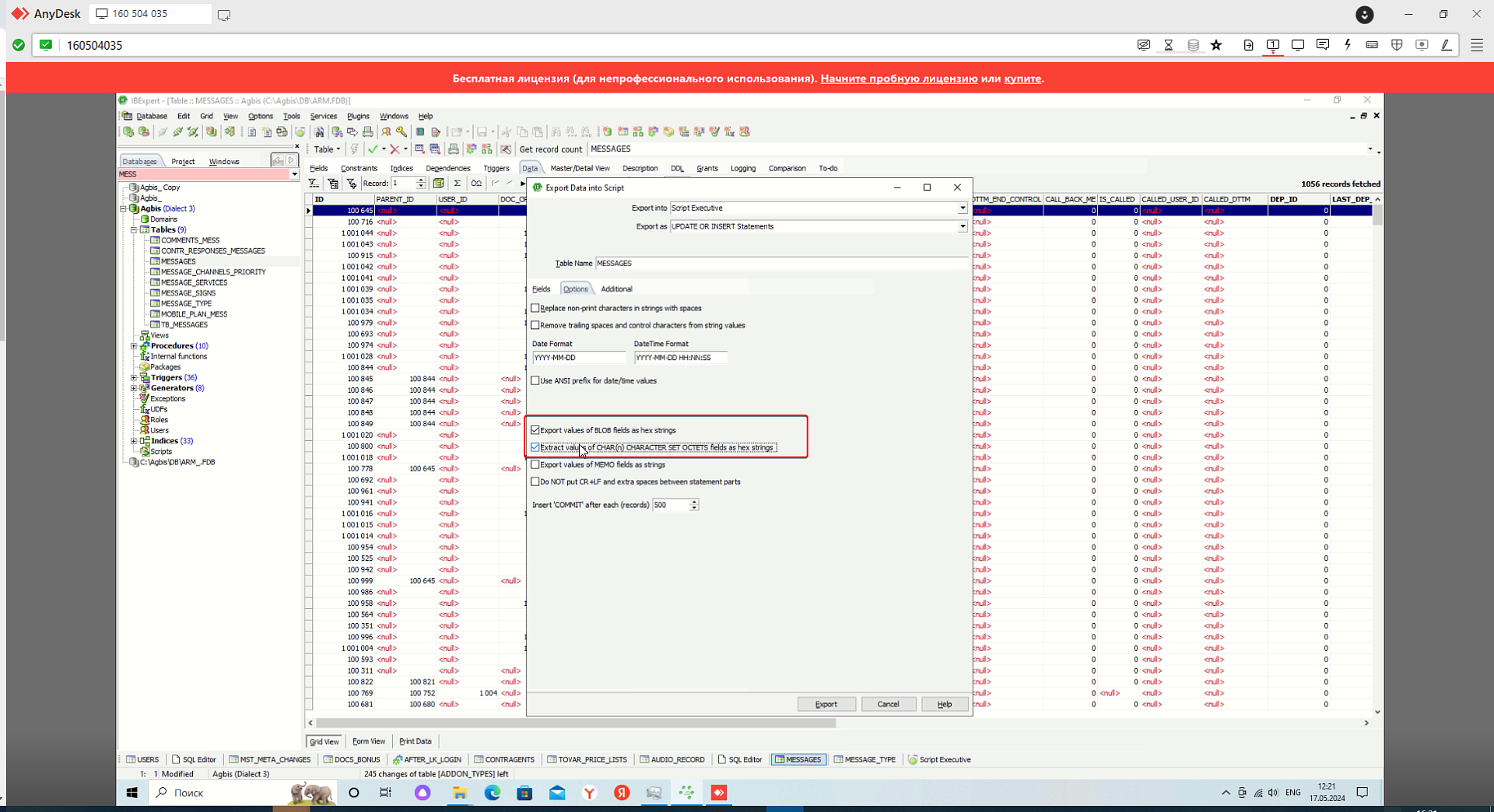
Task: Toggle Export values of BLOB fields as hex
Action: (x=535, y=430)
